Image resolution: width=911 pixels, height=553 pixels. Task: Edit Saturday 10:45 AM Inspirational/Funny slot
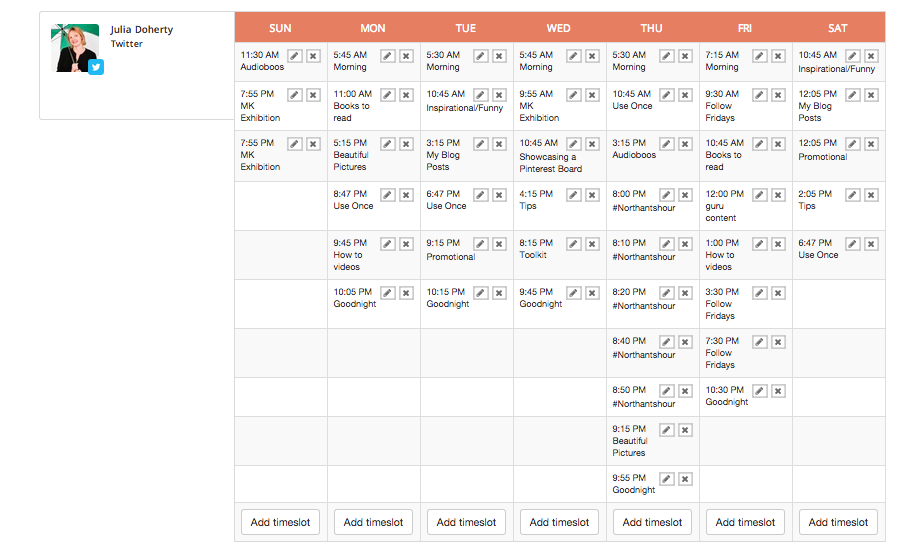[x=852, y=56]
